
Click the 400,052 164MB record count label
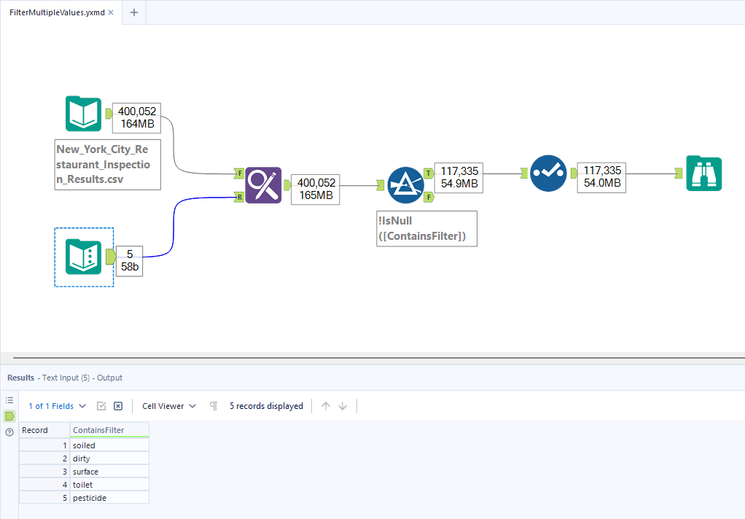pyautogui.click(x=137, y=117)
